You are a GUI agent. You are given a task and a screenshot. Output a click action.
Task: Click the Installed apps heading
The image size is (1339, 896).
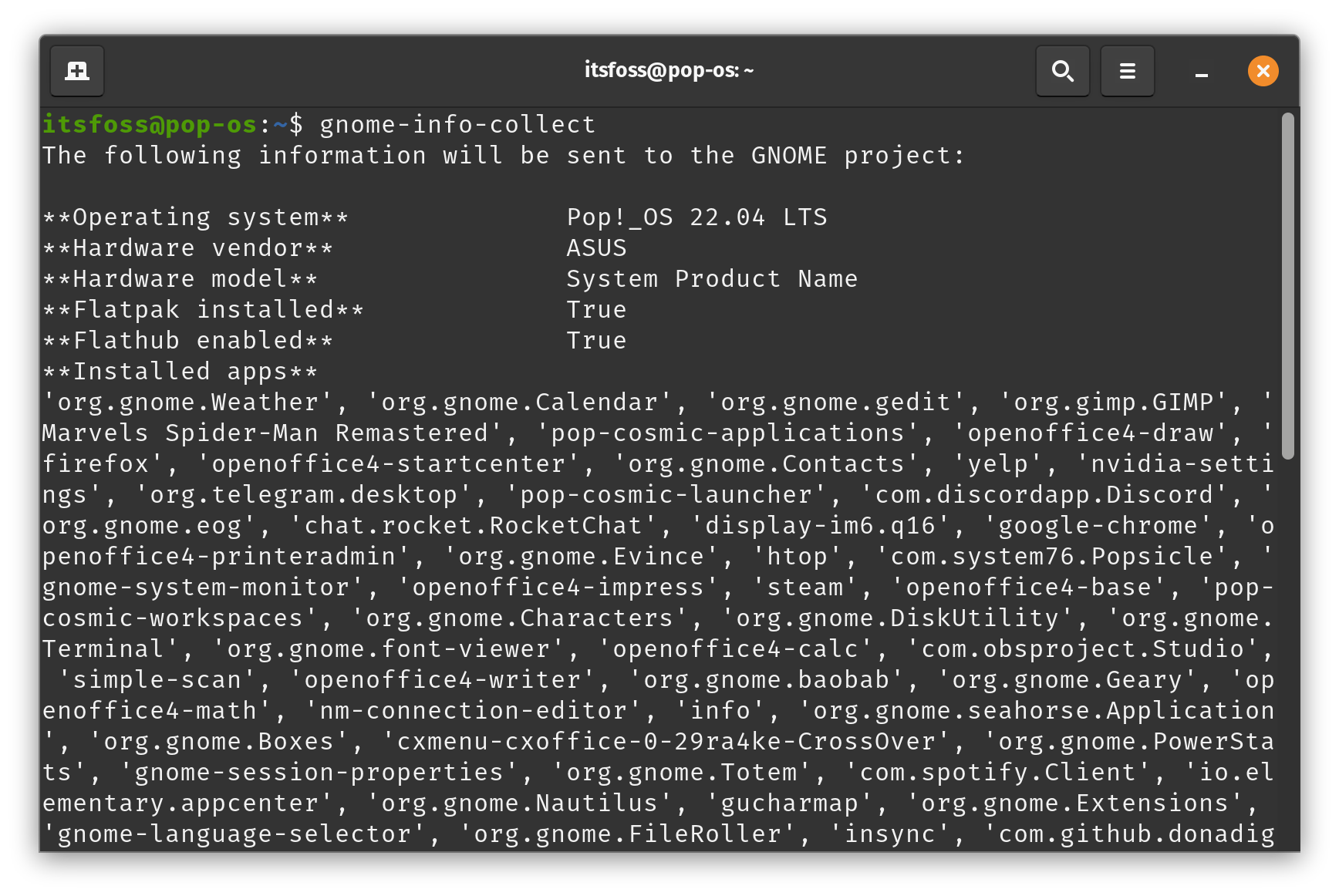coord(179,371)
